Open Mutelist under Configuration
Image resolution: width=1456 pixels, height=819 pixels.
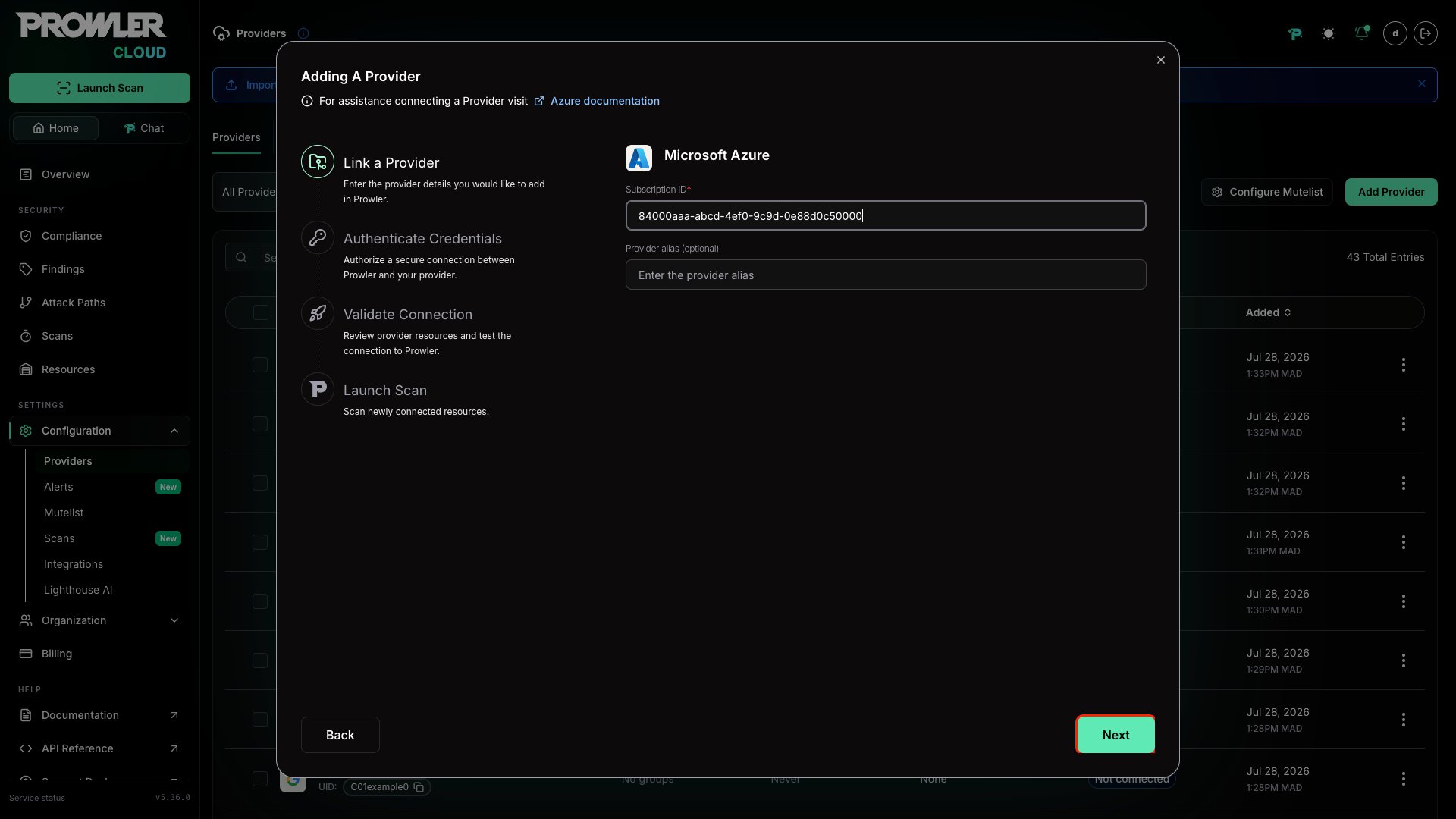(64, 513)
